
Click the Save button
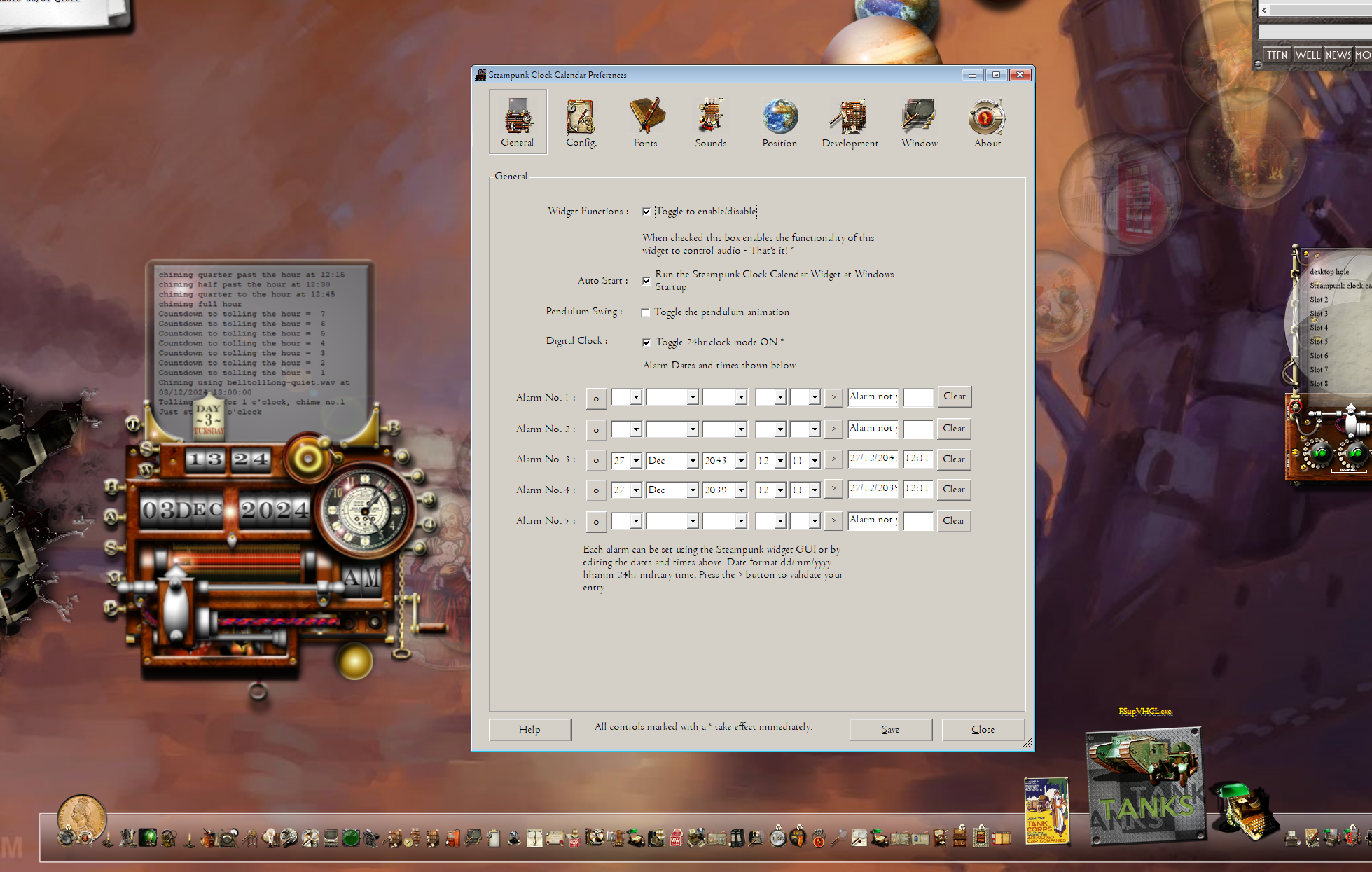(x=890, y=729)
